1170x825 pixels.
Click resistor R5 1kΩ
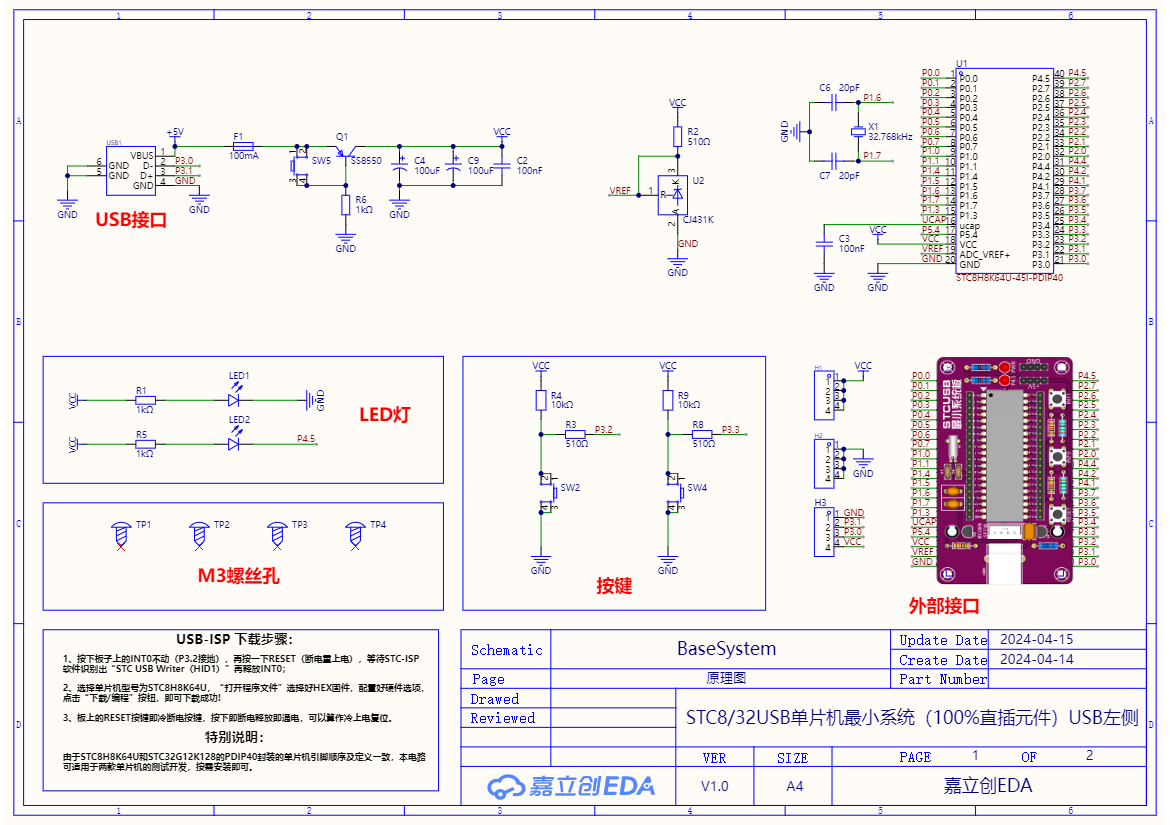145,444
